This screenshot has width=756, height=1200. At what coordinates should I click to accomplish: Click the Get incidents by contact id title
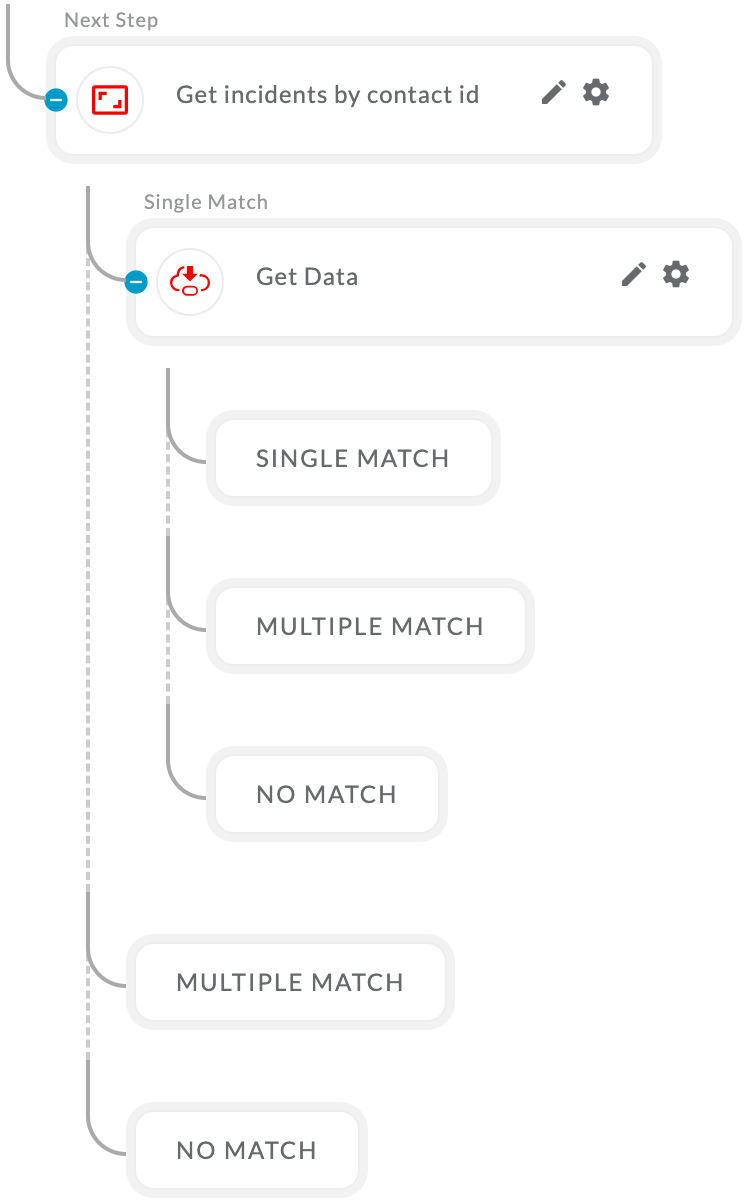pyautogui.click(x=328, y=95)
